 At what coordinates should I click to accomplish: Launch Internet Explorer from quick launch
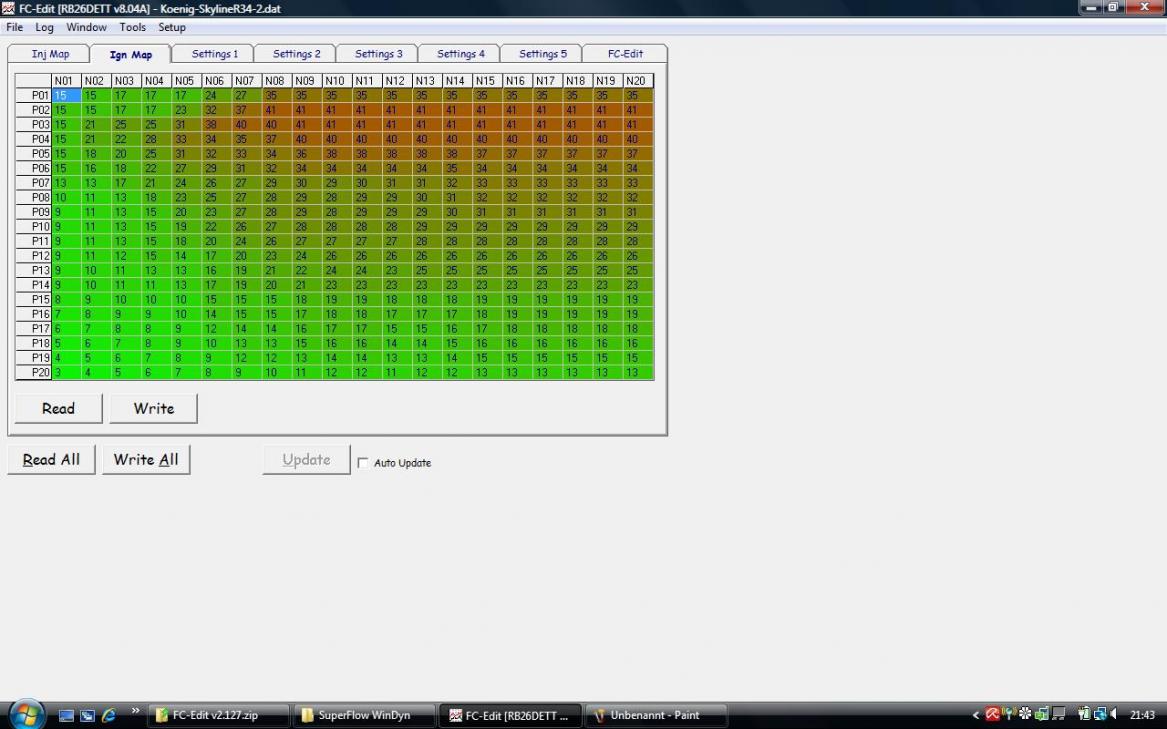point(108,715)
